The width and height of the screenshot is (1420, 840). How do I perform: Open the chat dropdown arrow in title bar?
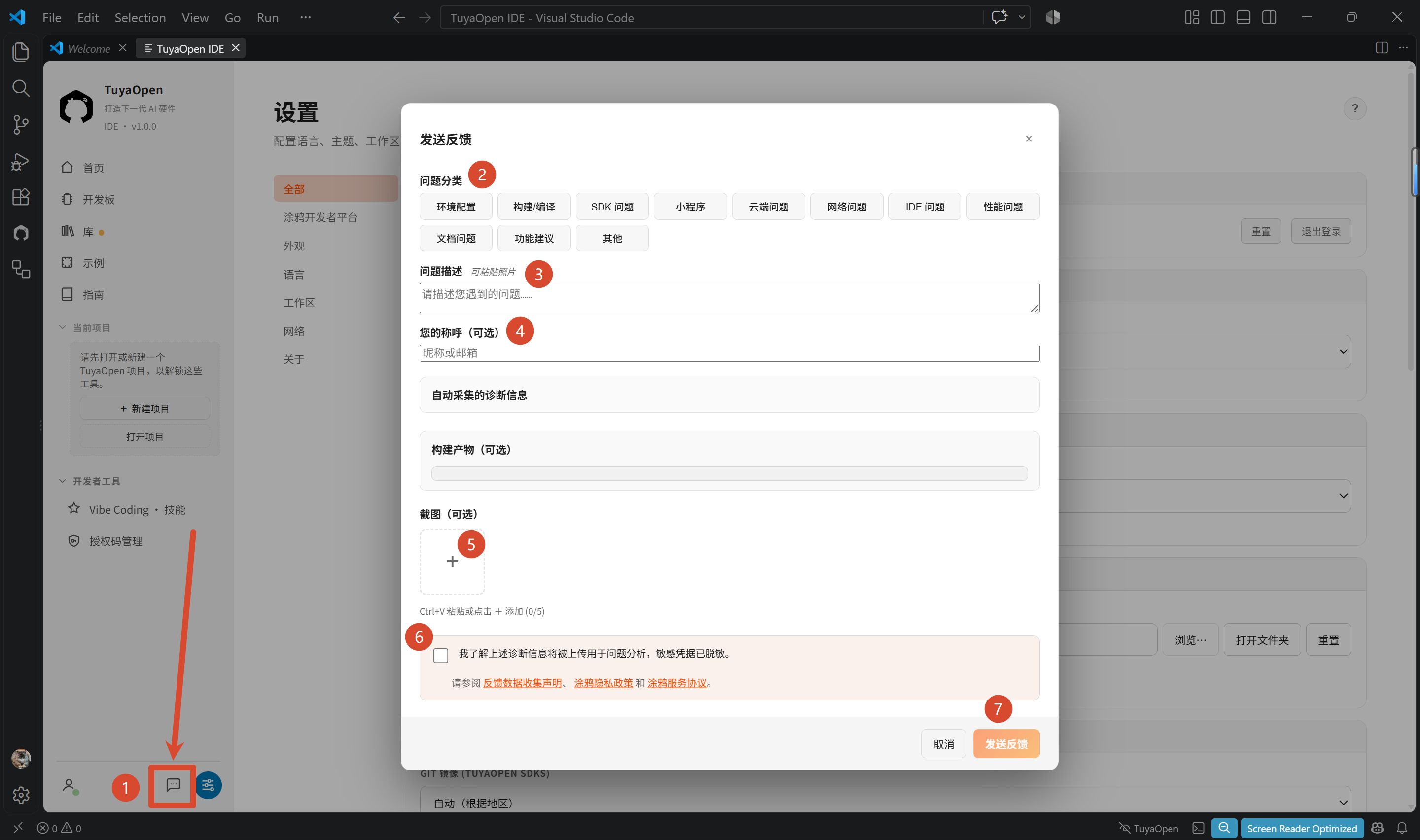(x=1022, y=18)
